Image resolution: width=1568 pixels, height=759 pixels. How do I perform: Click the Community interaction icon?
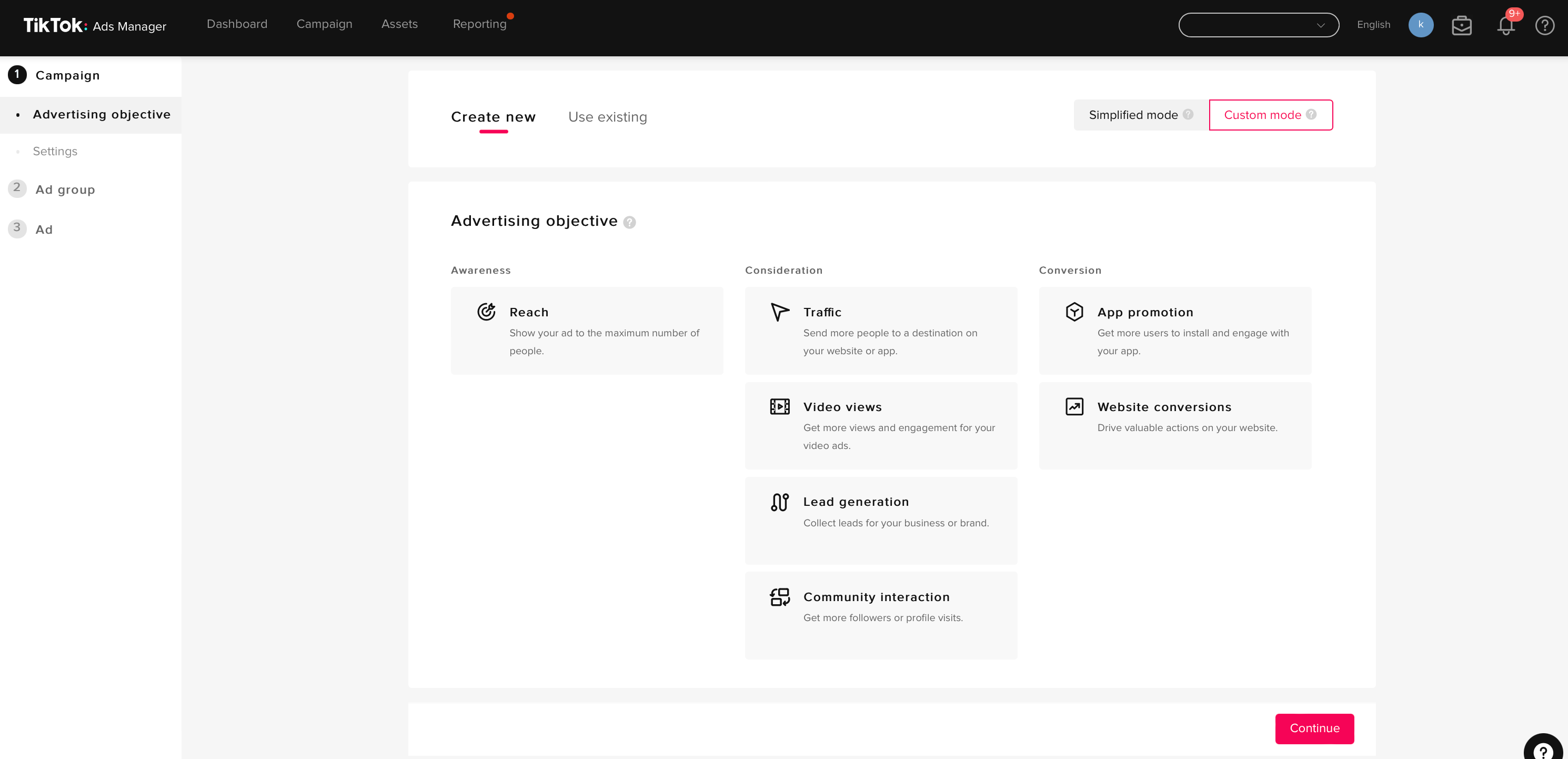pyautogui.click(x=779, y=597)
